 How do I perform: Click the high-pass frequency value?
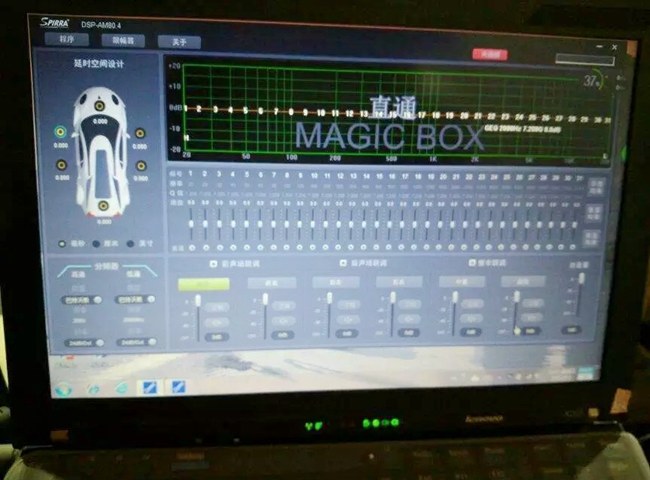click(x=79, y=320)
